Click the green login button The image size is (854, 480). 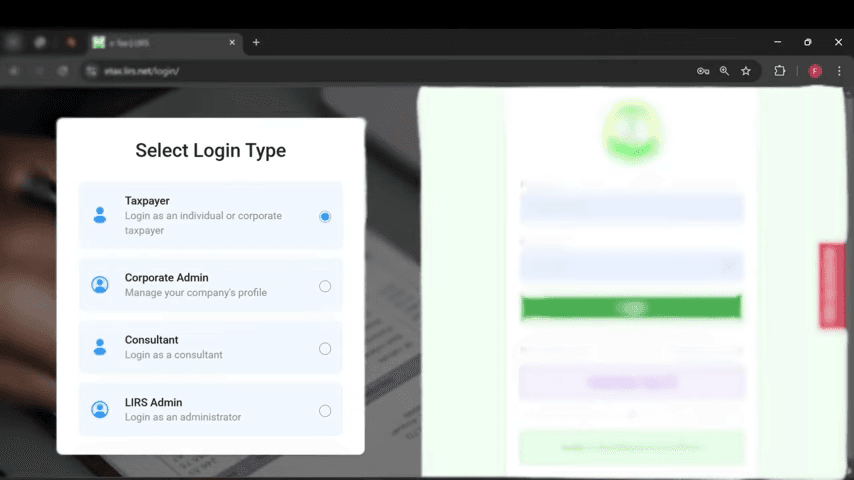point(631,308)
